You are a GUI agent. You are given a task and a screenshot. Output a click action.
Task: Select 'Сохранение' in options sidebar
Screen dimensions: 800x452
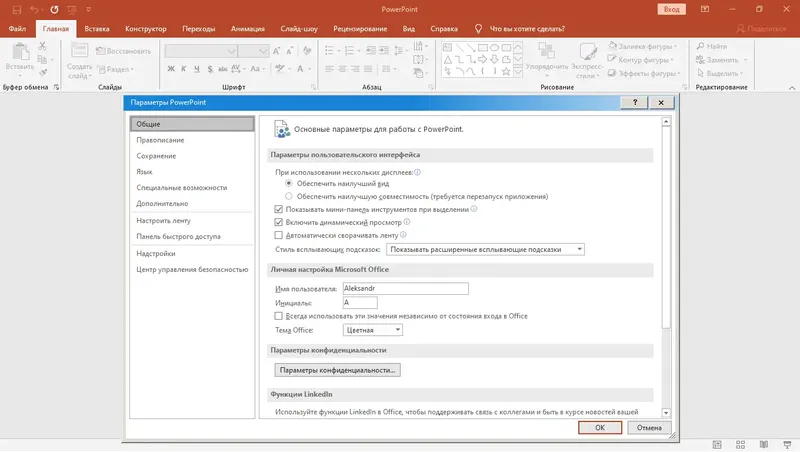point(192,156)
